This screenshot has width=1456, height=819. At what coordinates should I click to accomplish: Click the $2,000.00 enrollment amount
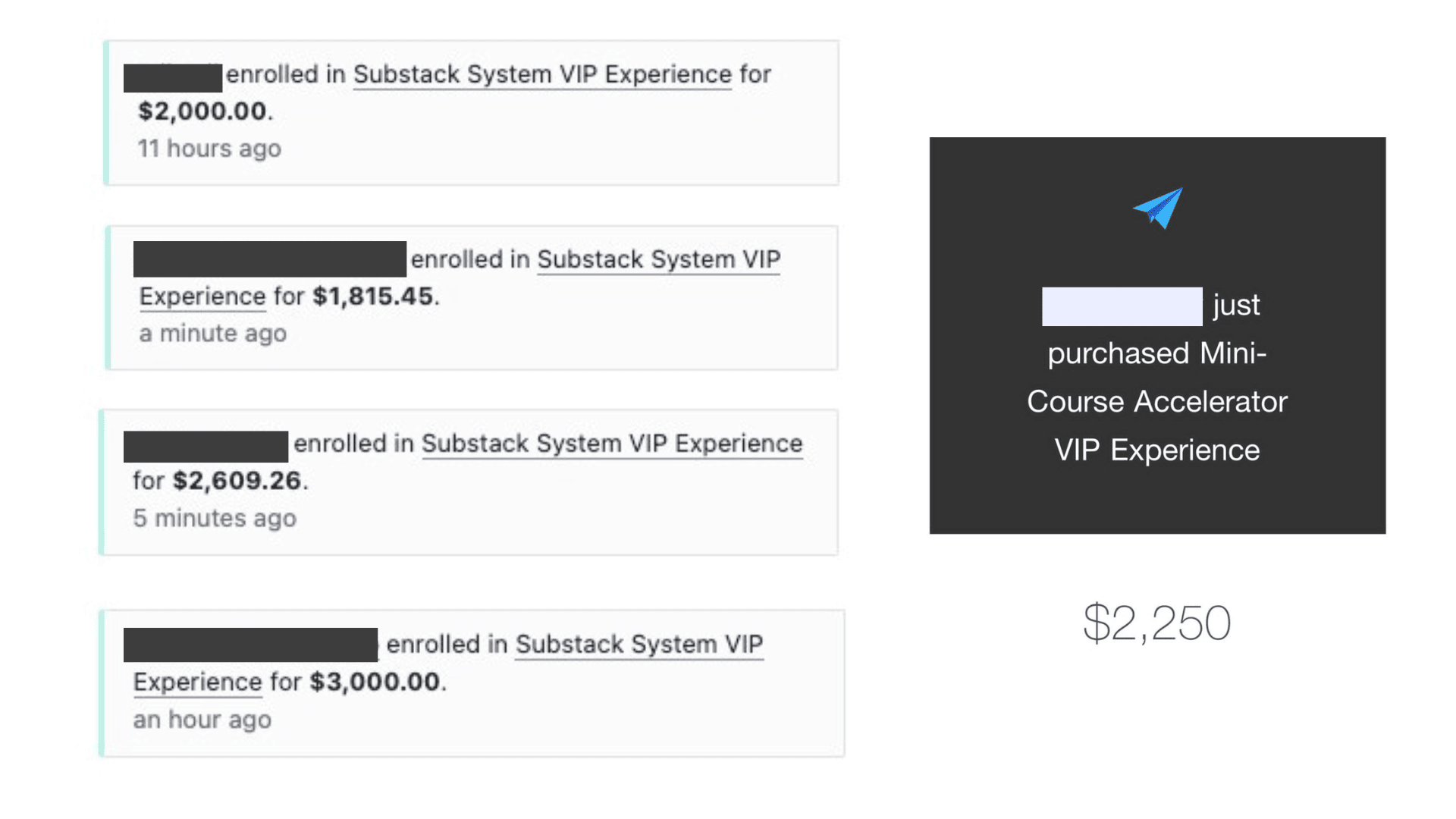point(202,111)
